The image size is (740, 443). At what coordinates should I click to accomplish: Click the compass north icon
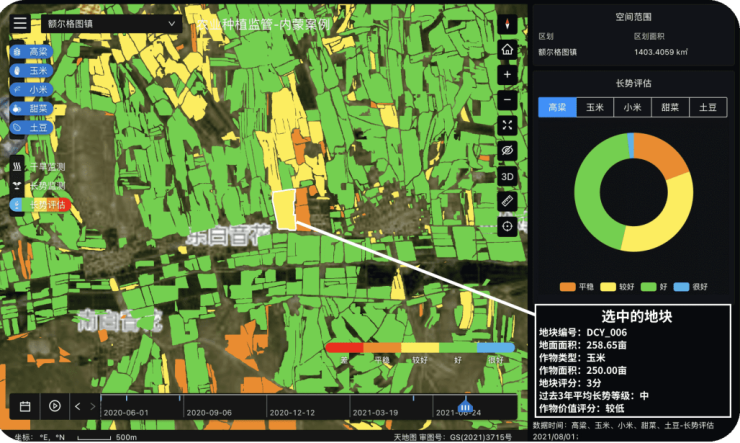(507, 24)
